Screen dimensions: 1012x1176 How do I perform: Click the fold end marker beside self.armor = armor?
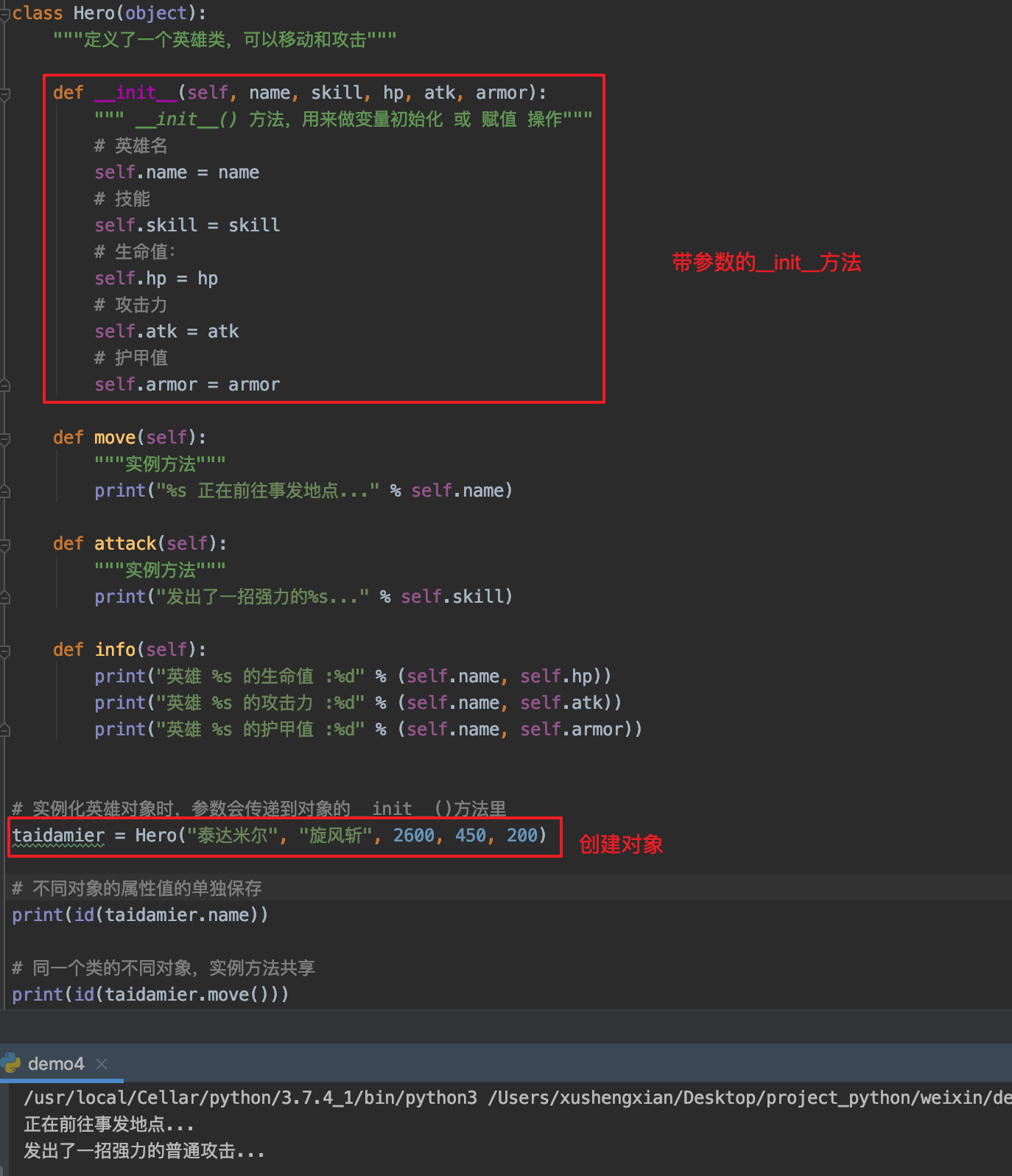pos(4,385)
